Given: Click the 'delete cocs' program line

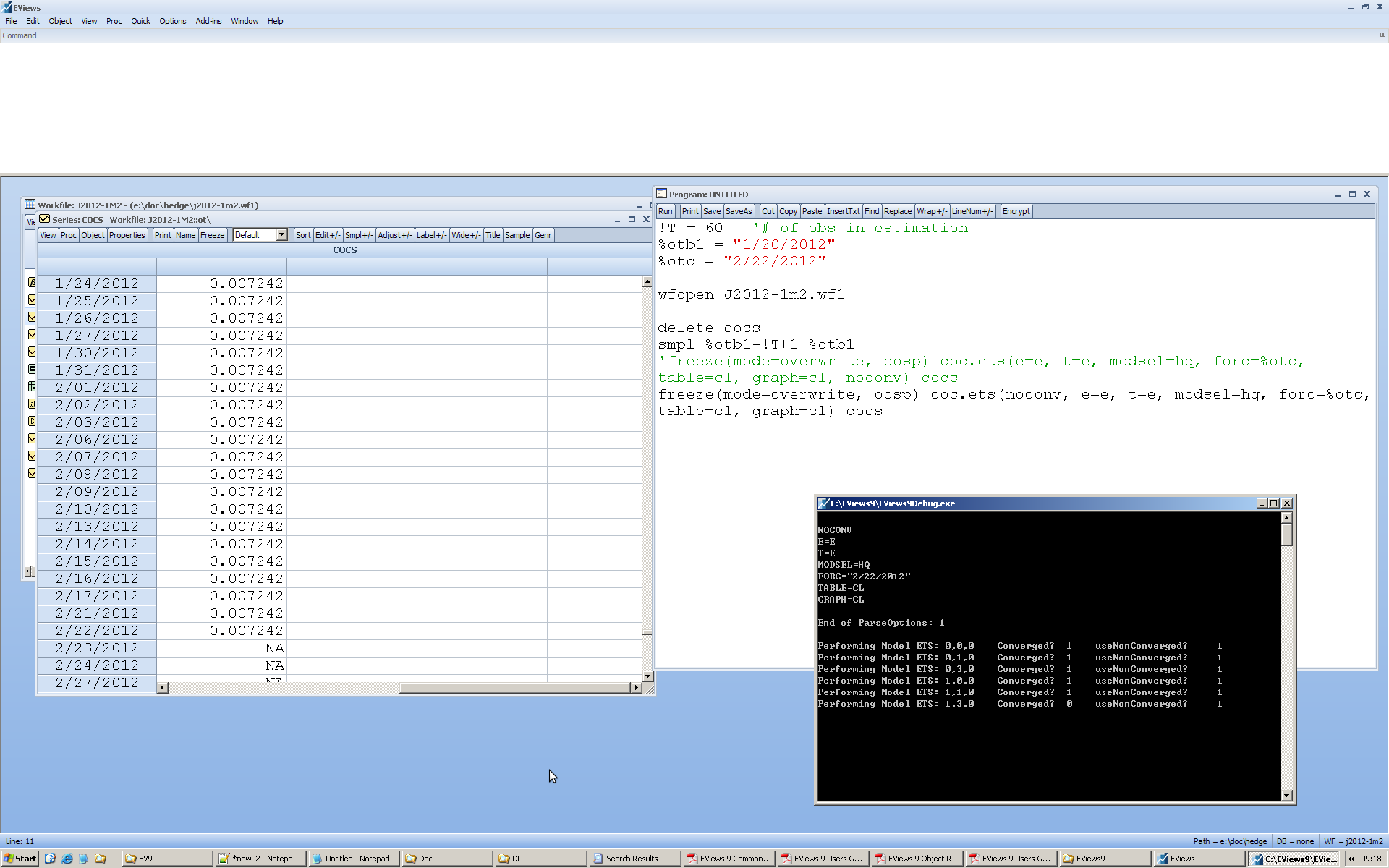Looking at the screenshot, I should tap(709, 328).
